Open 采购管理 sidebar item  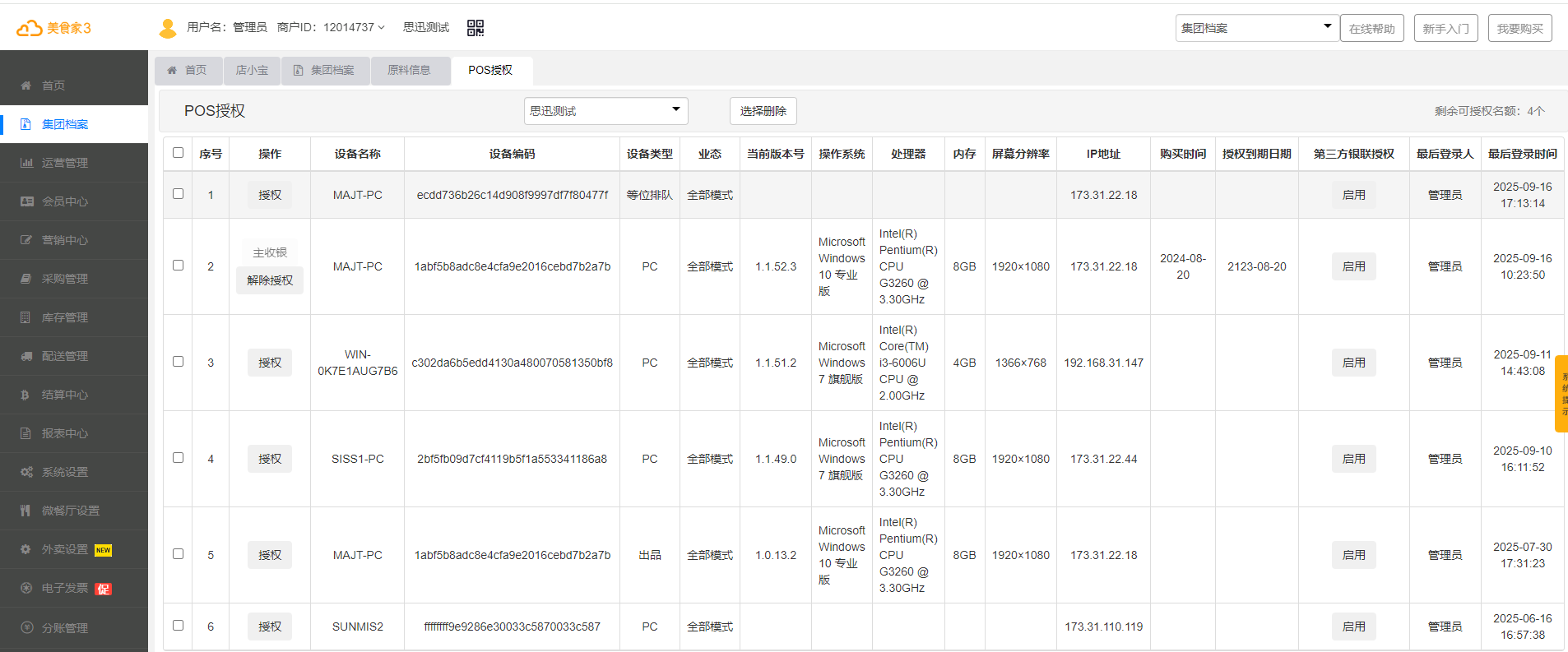(x=64, y=279)
